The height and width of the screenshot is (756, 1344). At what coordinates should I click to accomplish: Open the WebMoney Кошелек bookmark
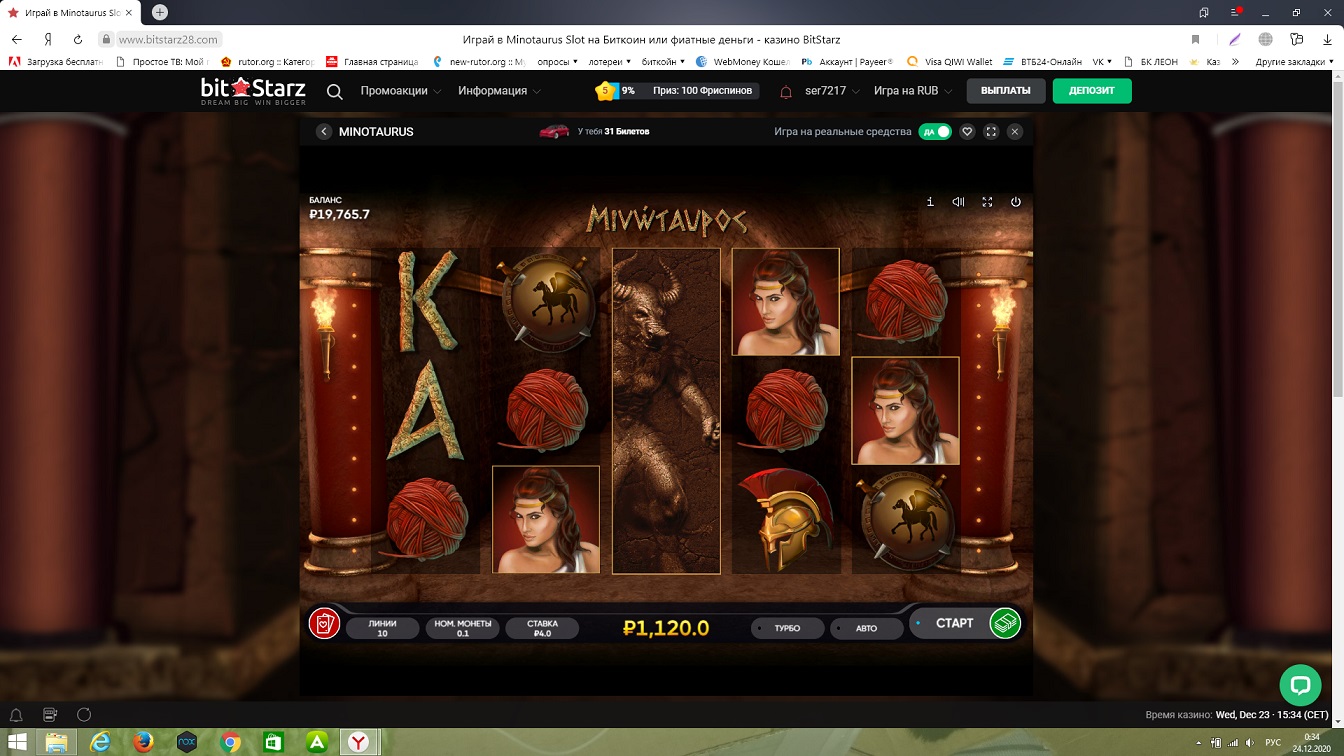coord(742,62)
